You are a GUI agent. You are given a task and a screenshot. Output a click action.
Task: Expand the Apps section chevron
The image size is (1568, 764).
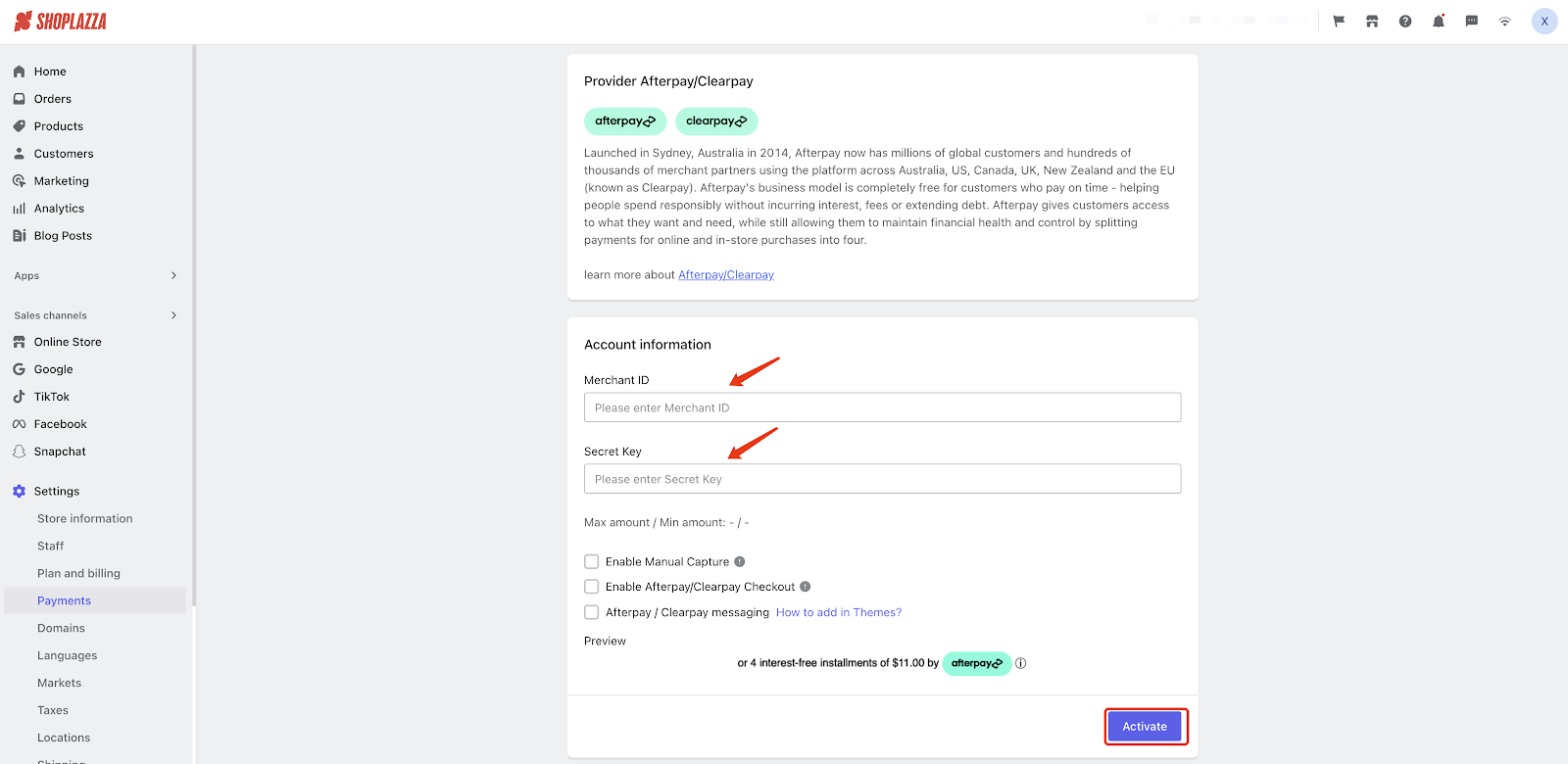[x=173, y=275]
